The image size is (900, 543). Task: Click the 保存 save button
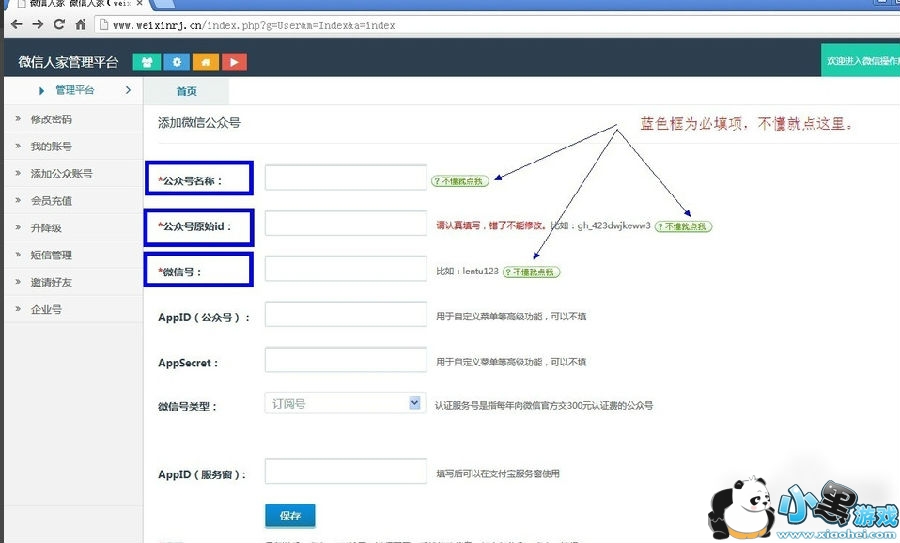[x=290, y=515]
